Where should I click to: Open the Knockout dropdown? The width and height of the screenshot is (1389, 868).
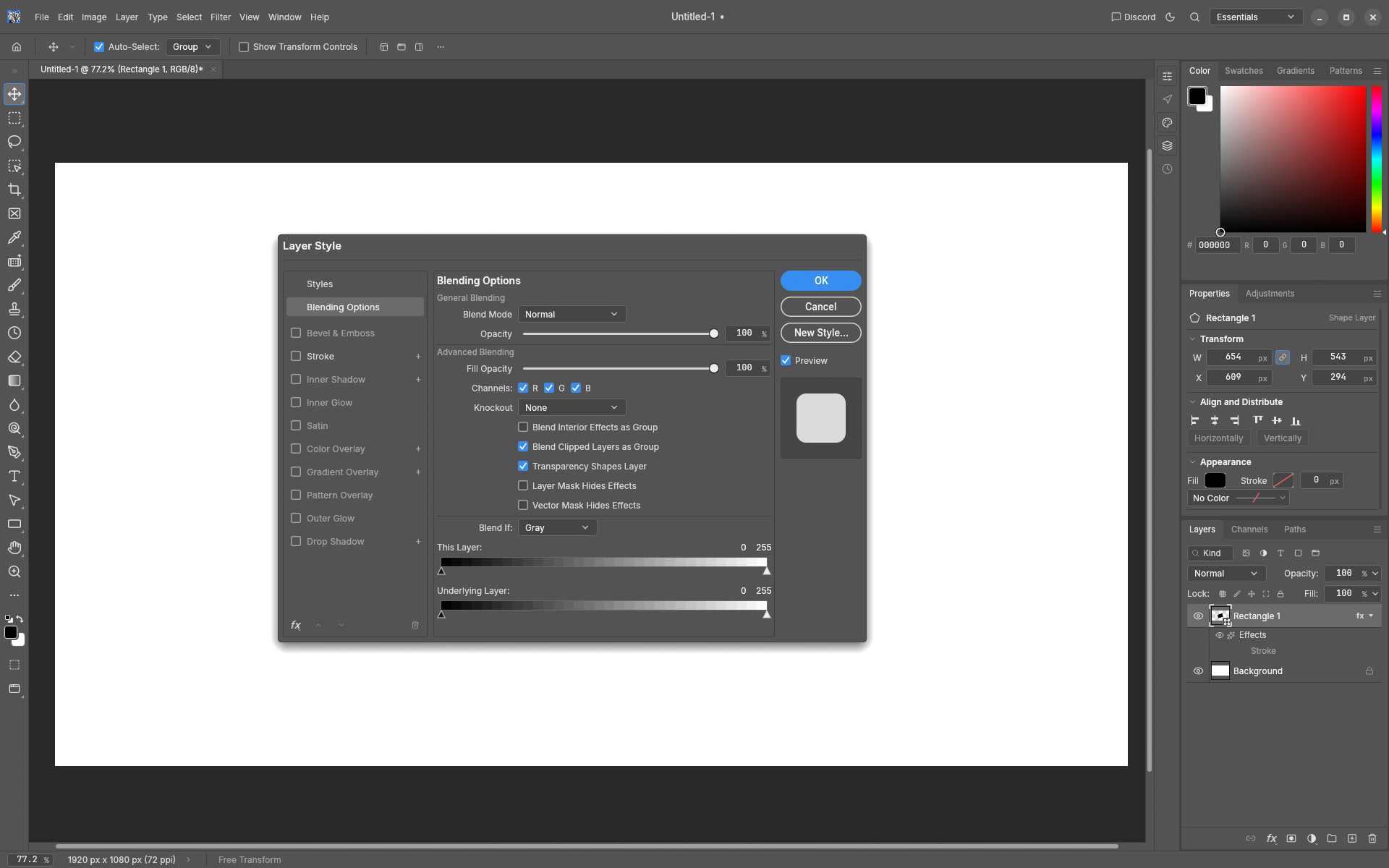click(572, 407)
